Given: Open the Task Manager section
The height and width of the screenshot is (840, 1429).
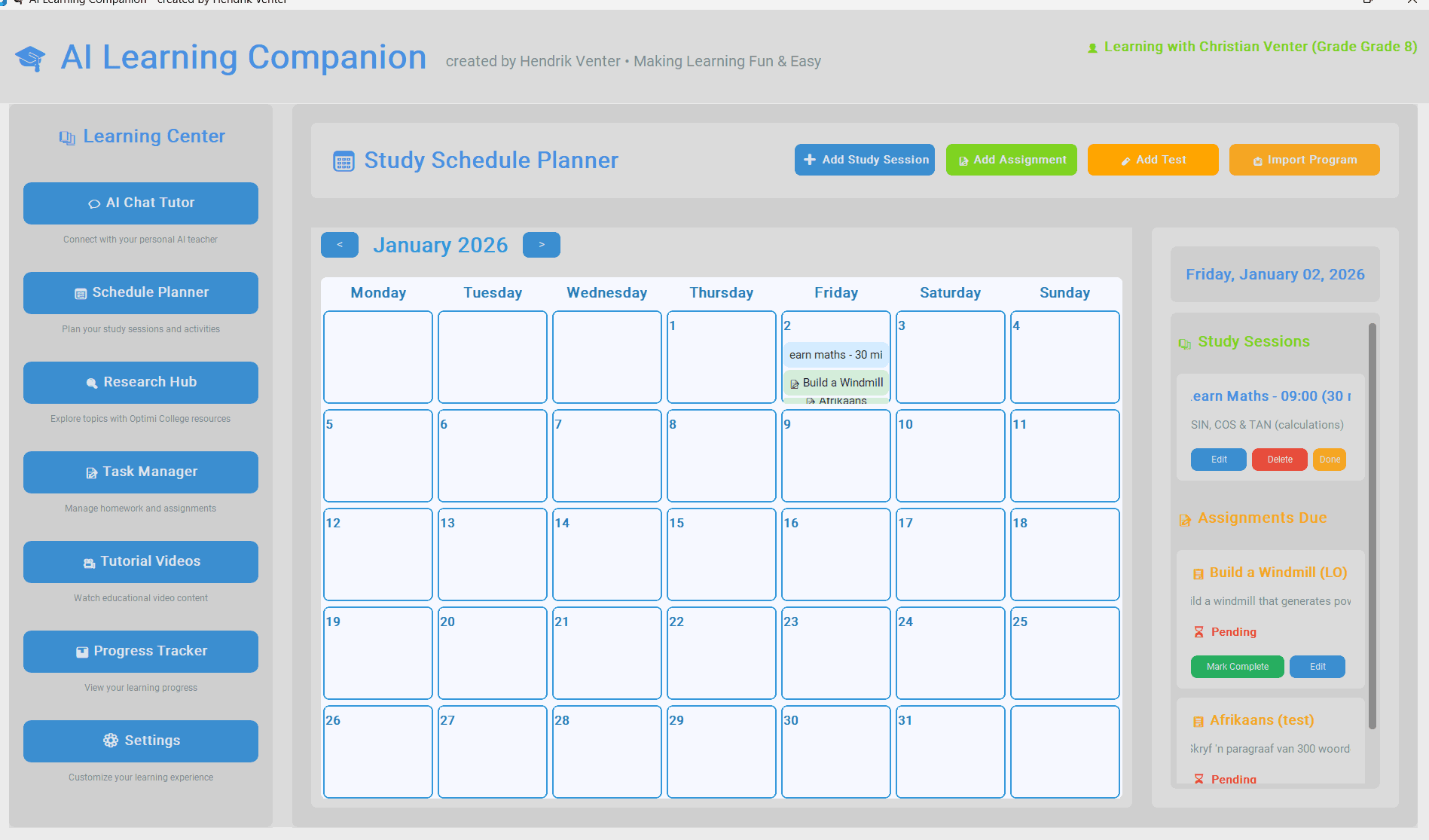Looking at the screenshot, I should pyautogui.click(x=141, y=472).
